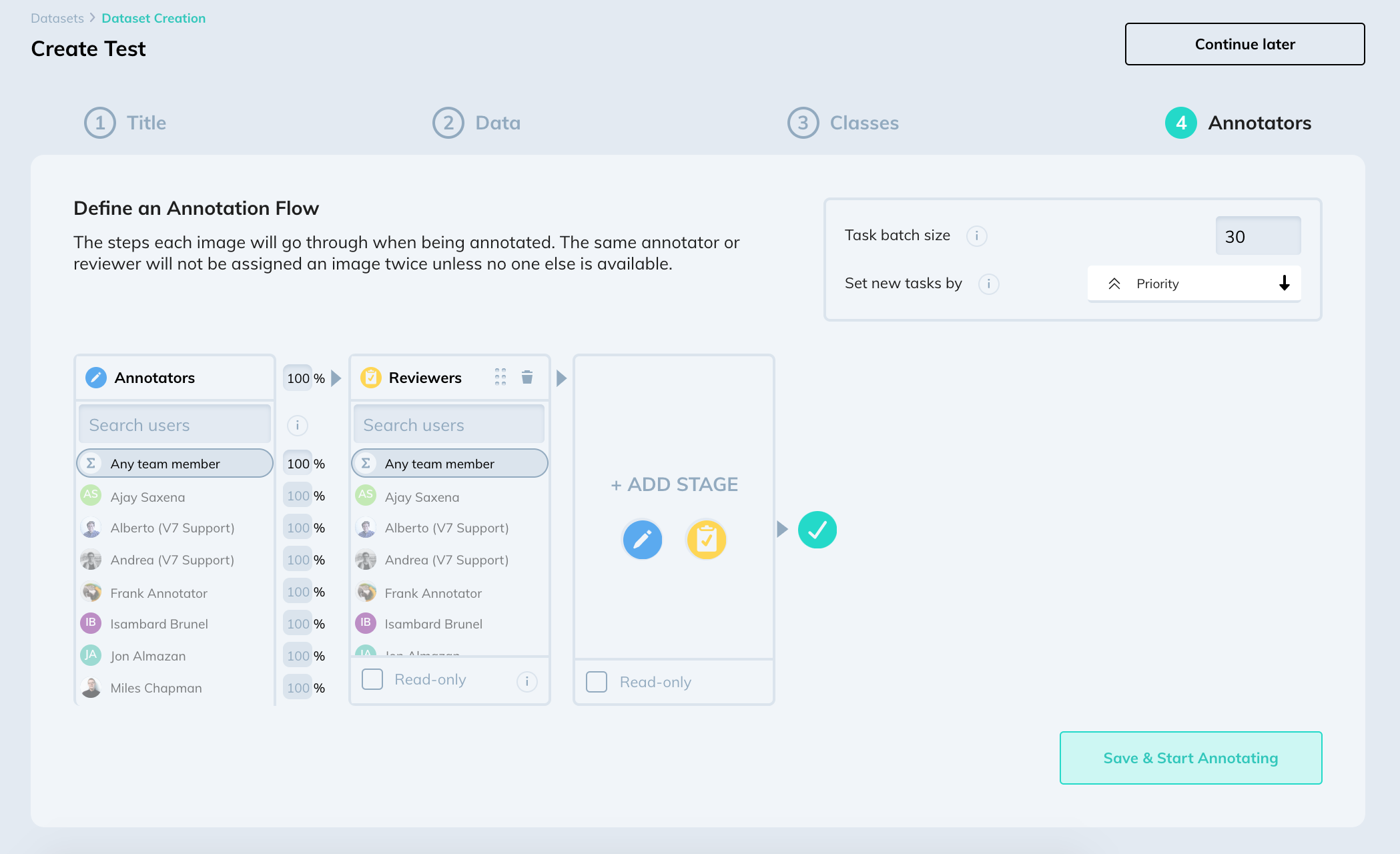Viewport: 1400px width, 854px height.
Task: Open Set new tasks by info icon
Action: tap(988, 284)
